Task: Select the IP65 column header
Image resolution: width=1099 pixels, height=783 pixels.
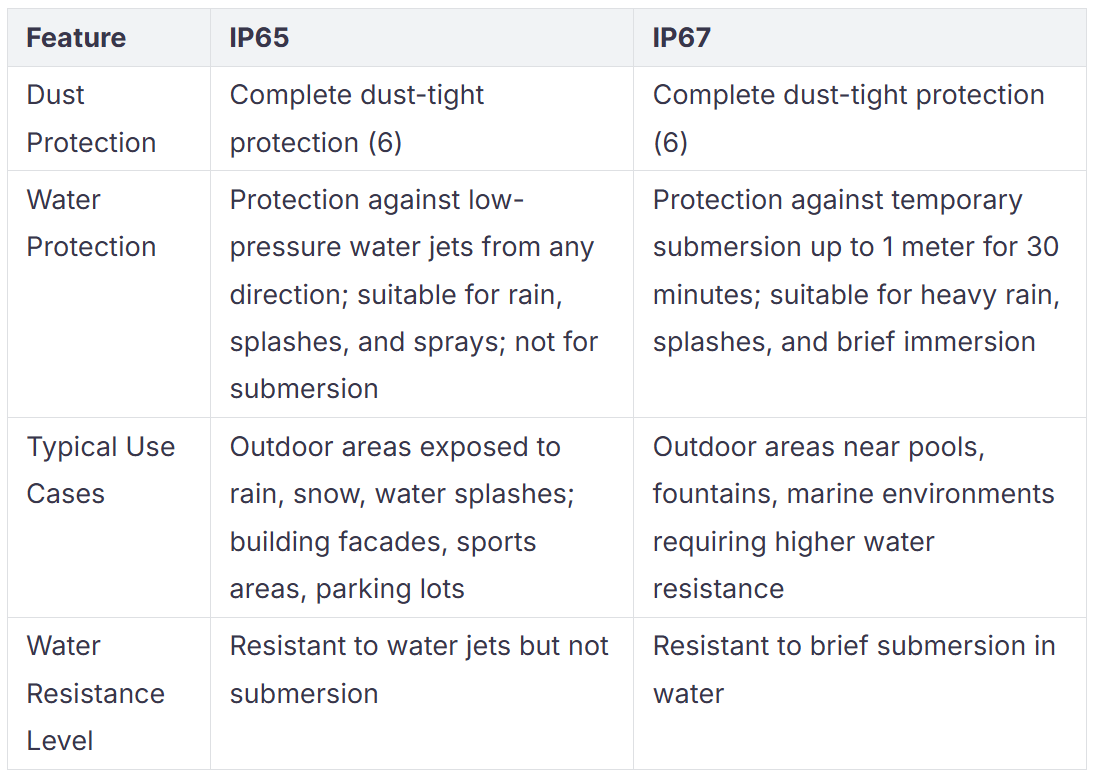Action: point(259,38)
